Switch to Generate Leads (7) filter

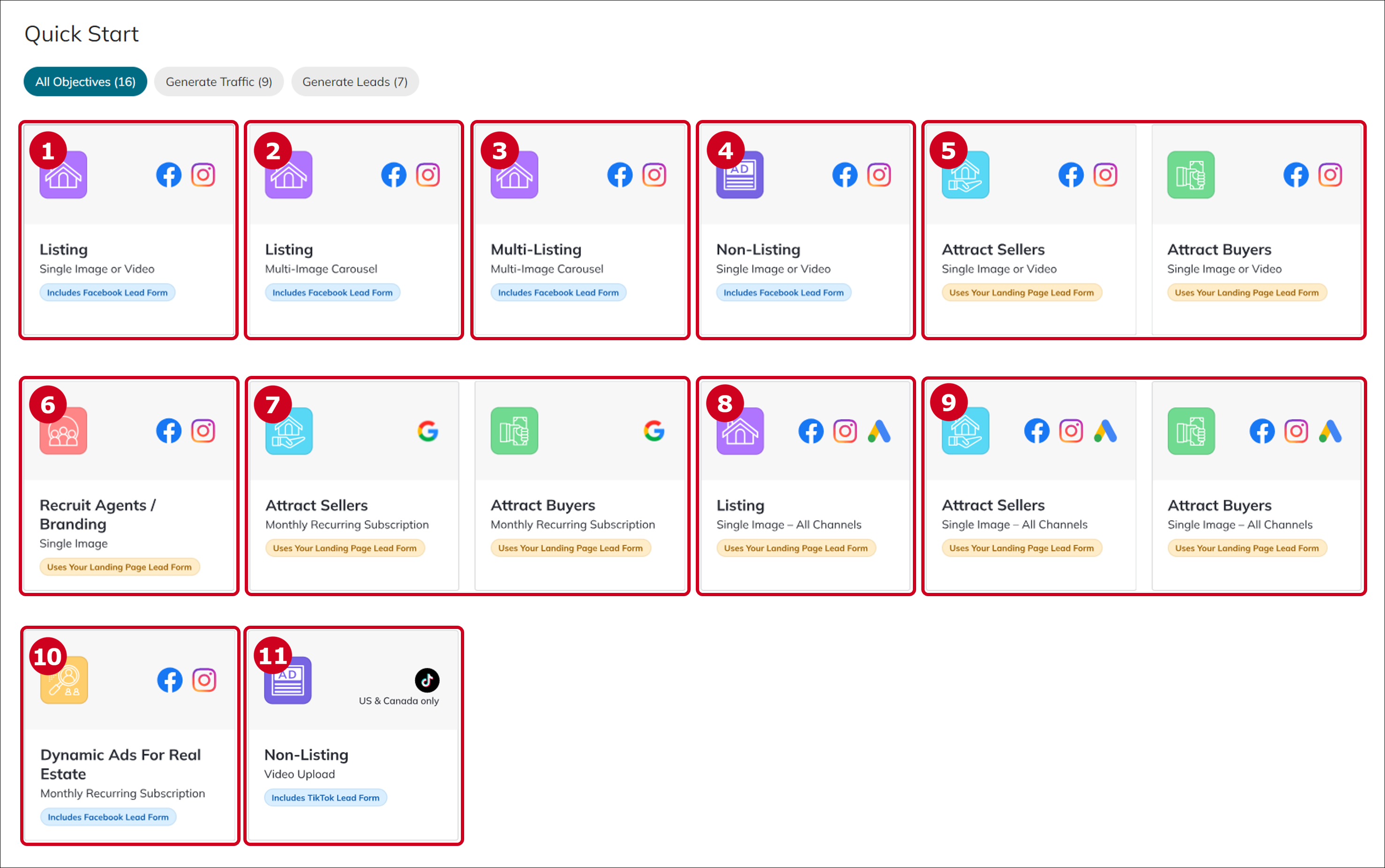pyautogui.click(x=355, y=82)
